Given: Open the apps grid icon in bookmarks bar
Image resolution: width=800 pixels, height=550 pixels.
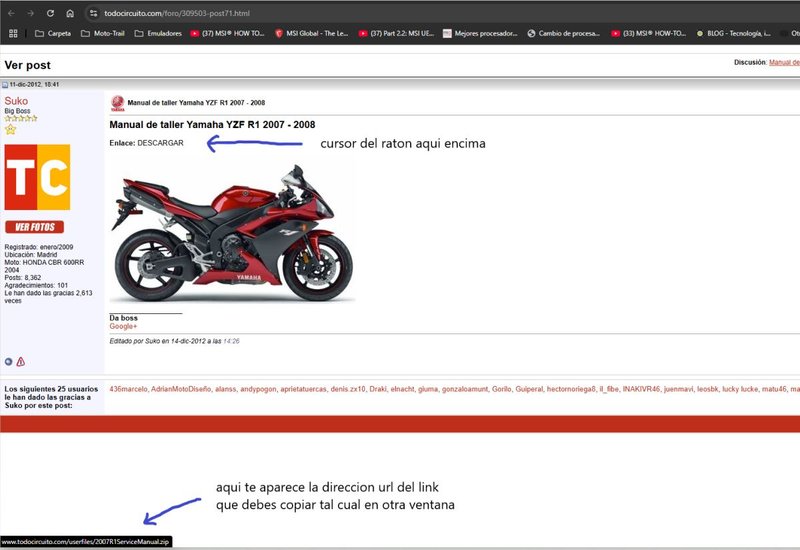Looking at the screenshot, I should point(13,33).
